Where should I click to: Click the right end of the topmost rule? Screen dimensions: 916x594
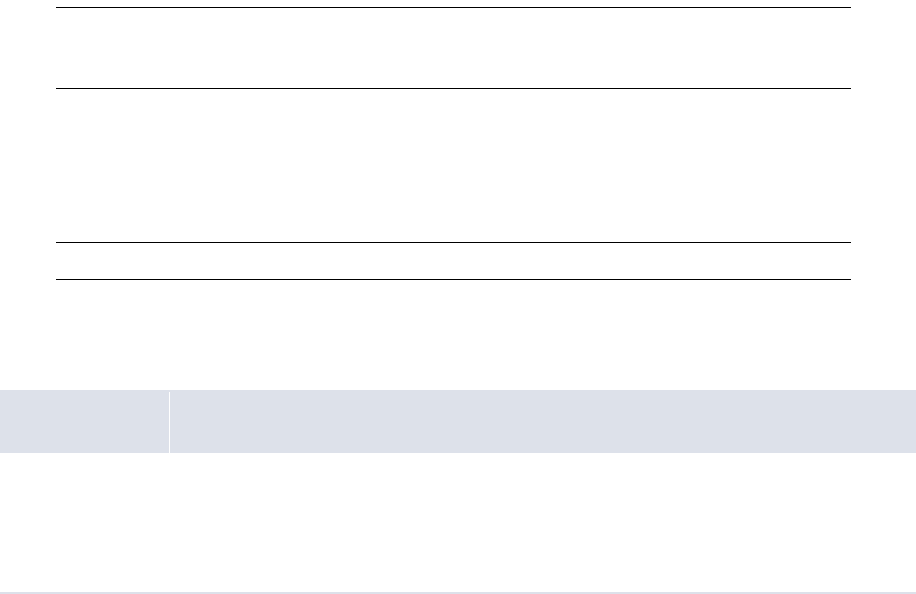[x=847, y=8]
